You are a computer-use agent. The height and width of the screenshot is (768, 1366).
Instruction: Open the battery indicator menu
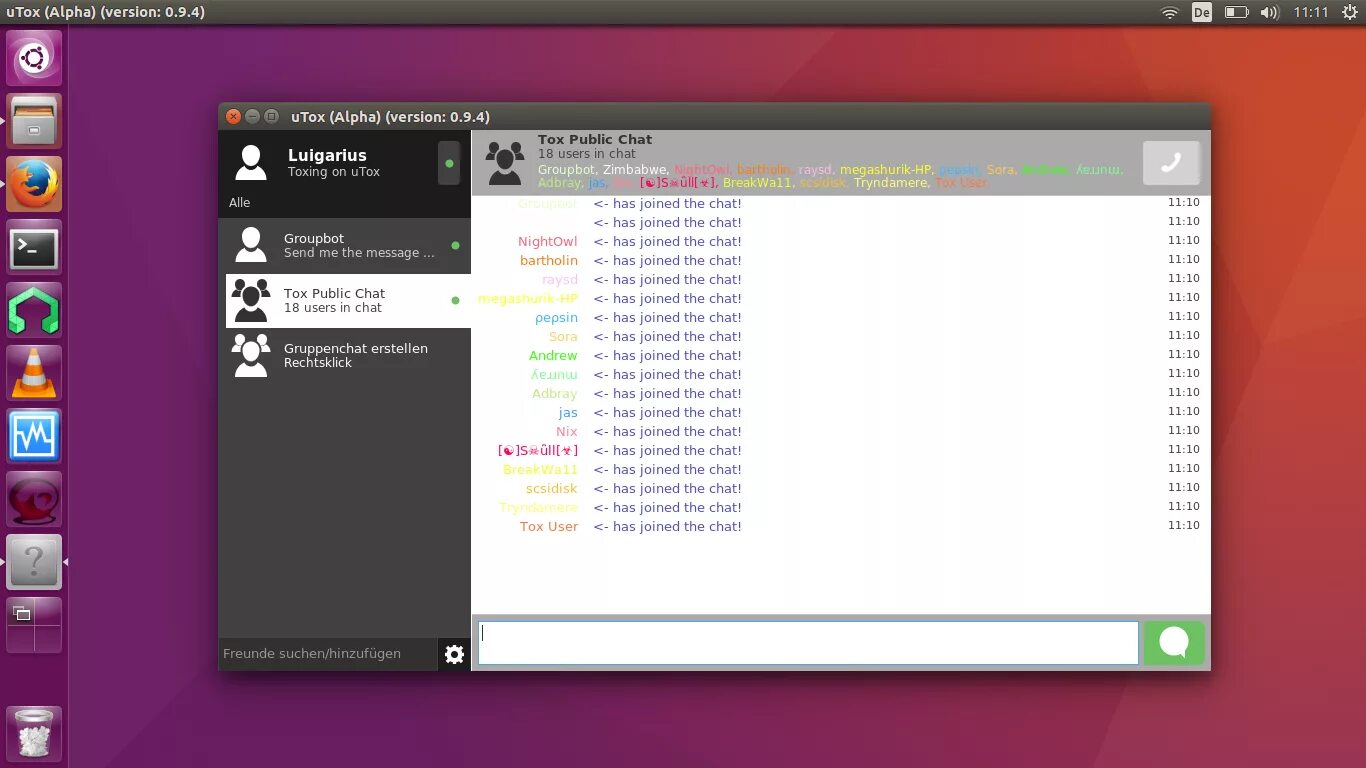(x=1237, y=12)
